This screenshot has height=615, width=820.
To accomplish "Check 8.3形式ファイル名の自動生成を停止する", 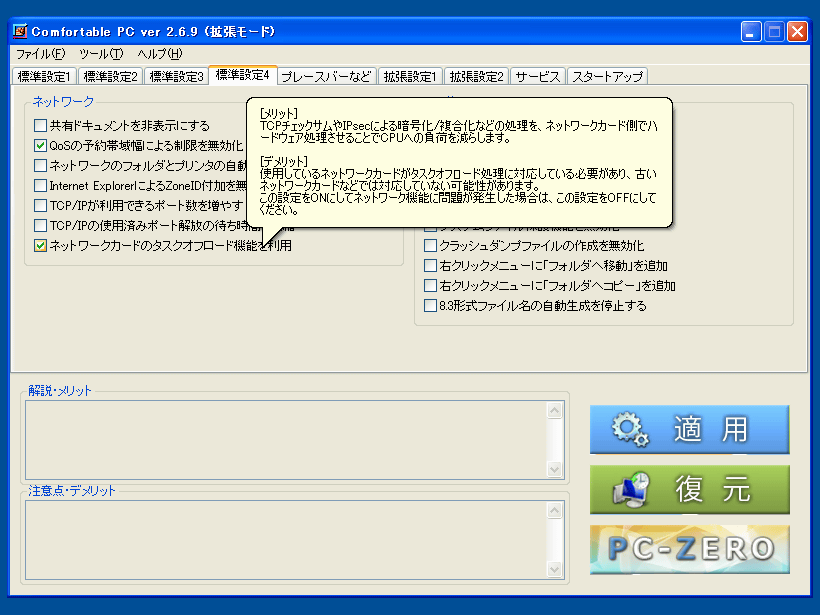I will click(x=430, y=305).
